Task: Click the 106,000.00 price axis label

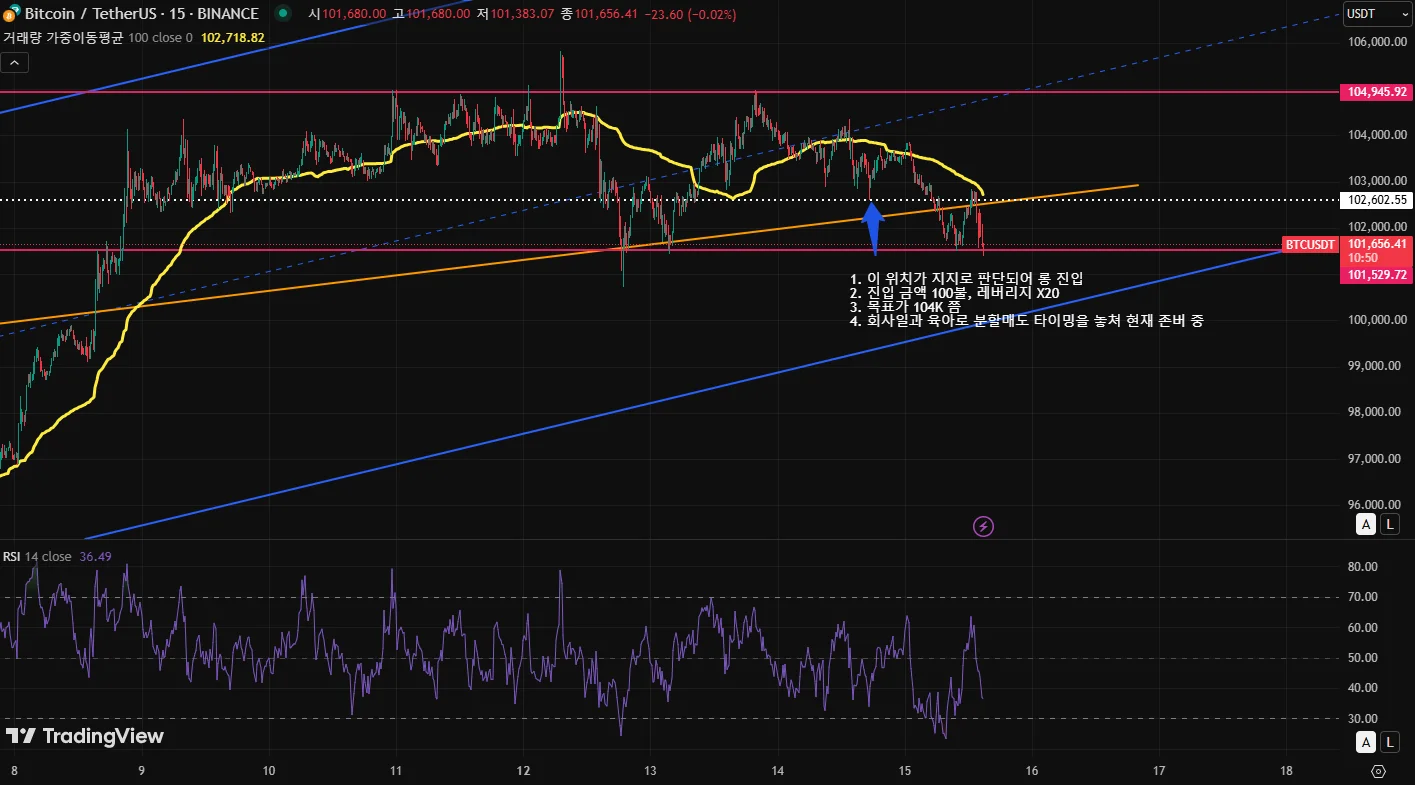Action: 1378,42
